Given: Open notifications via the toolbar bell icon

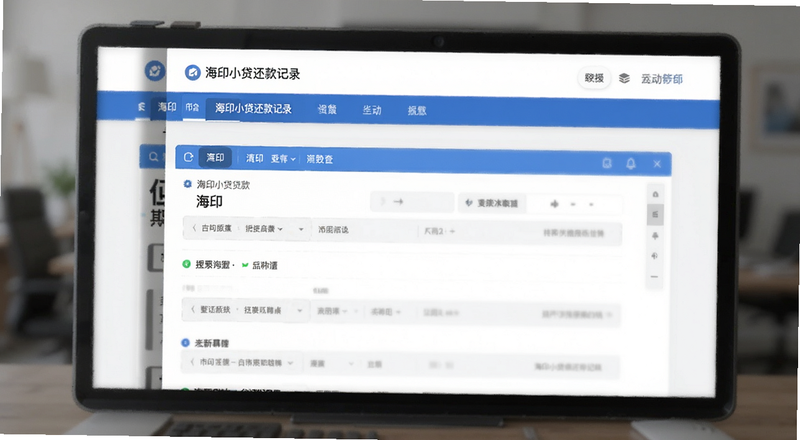Looking at the screenshot, I should pyautogui.click(x=631, y=163).
